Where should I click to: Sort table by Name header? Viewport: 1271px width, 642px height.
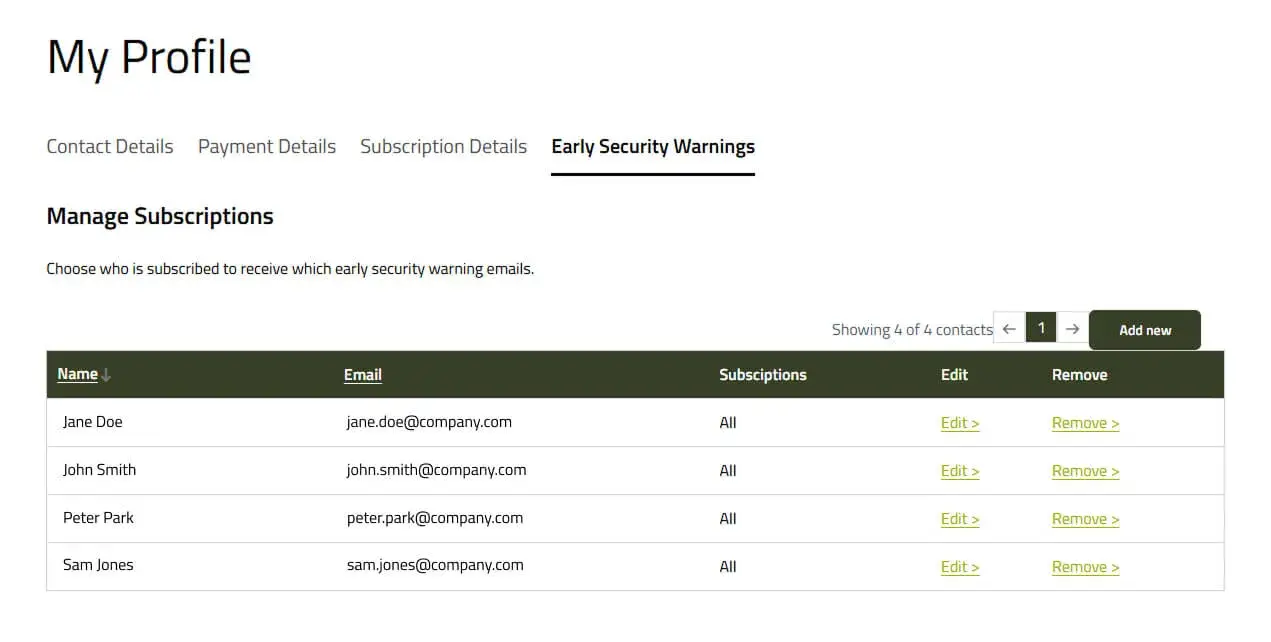pyautogui.click(x=77, y=374)
